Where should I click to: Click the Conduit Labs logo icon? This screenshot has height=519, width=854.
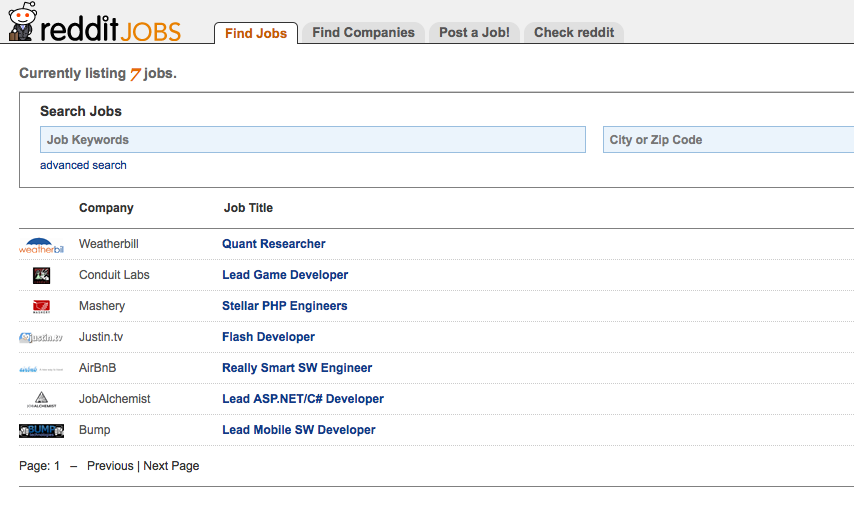click(41, 275)
